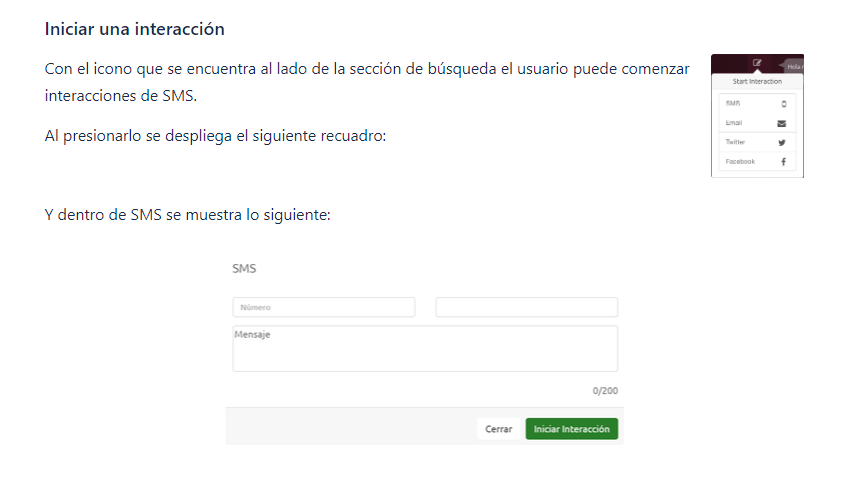842x483 pixels.
Task: Click the Facebook 'f' icon
Action: pyautogui.click(x=782, y=161)
